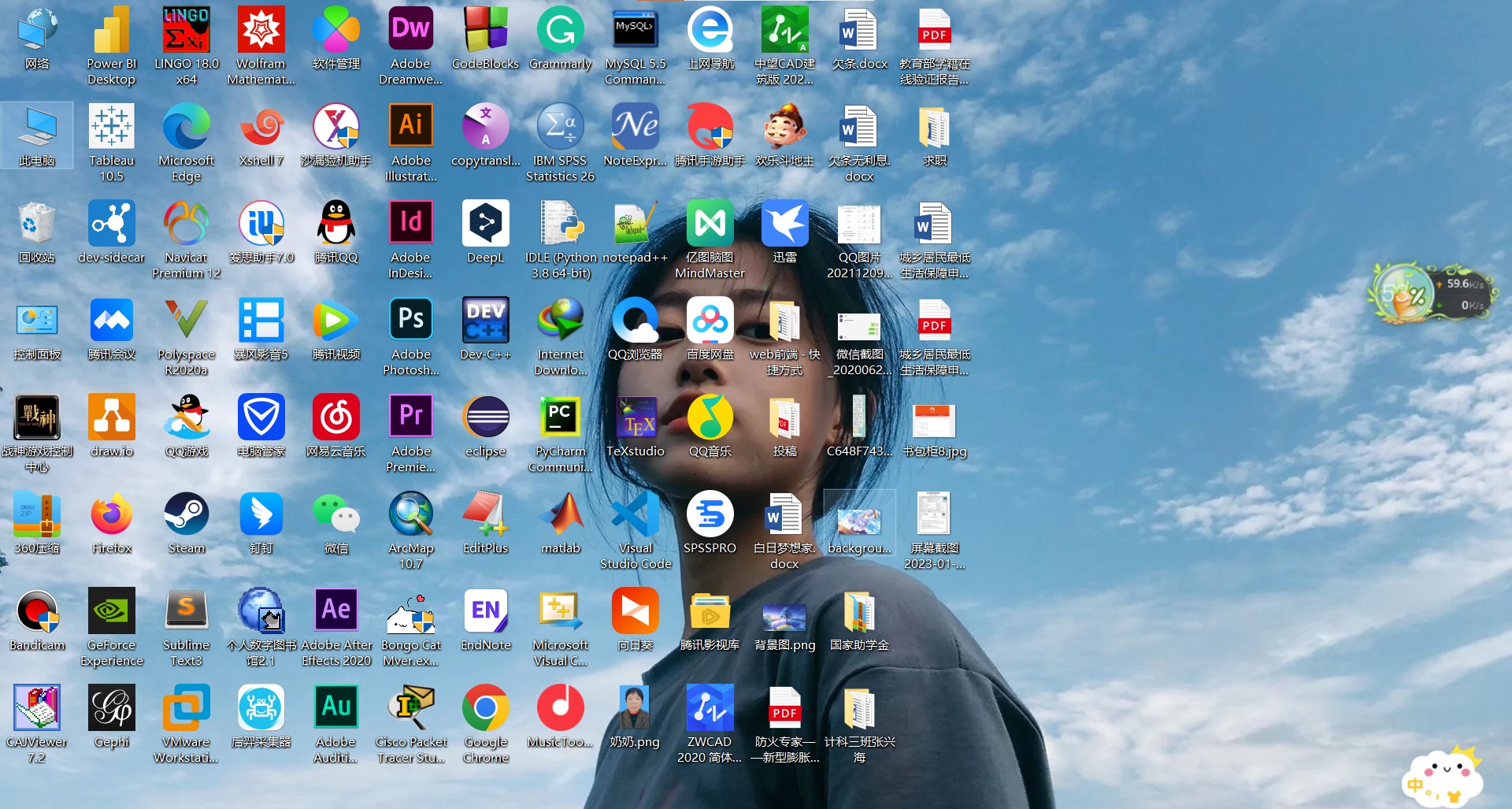Select 360压缩 archive tool icon
Screen dimensions: 1512x809
[37, 514]
